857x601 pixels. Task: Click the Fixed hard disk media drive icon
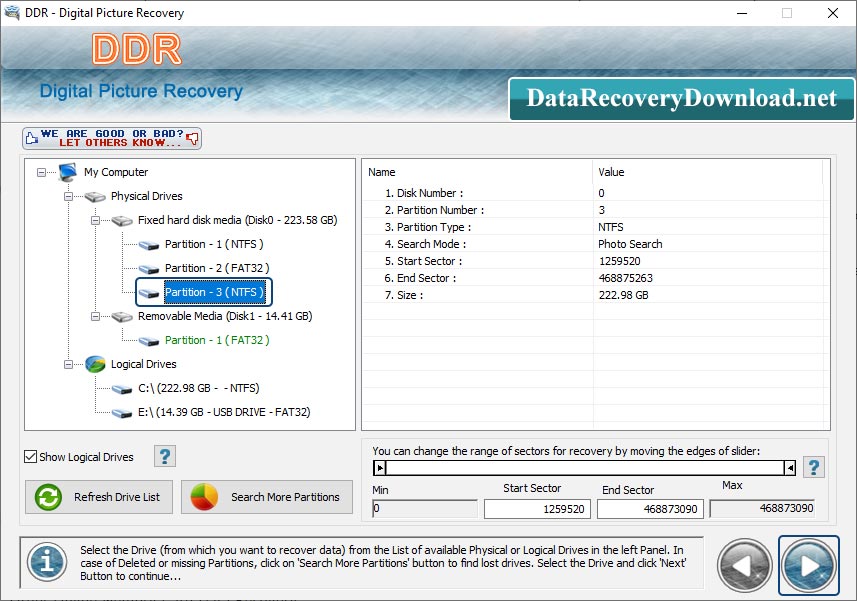[122, 221]
